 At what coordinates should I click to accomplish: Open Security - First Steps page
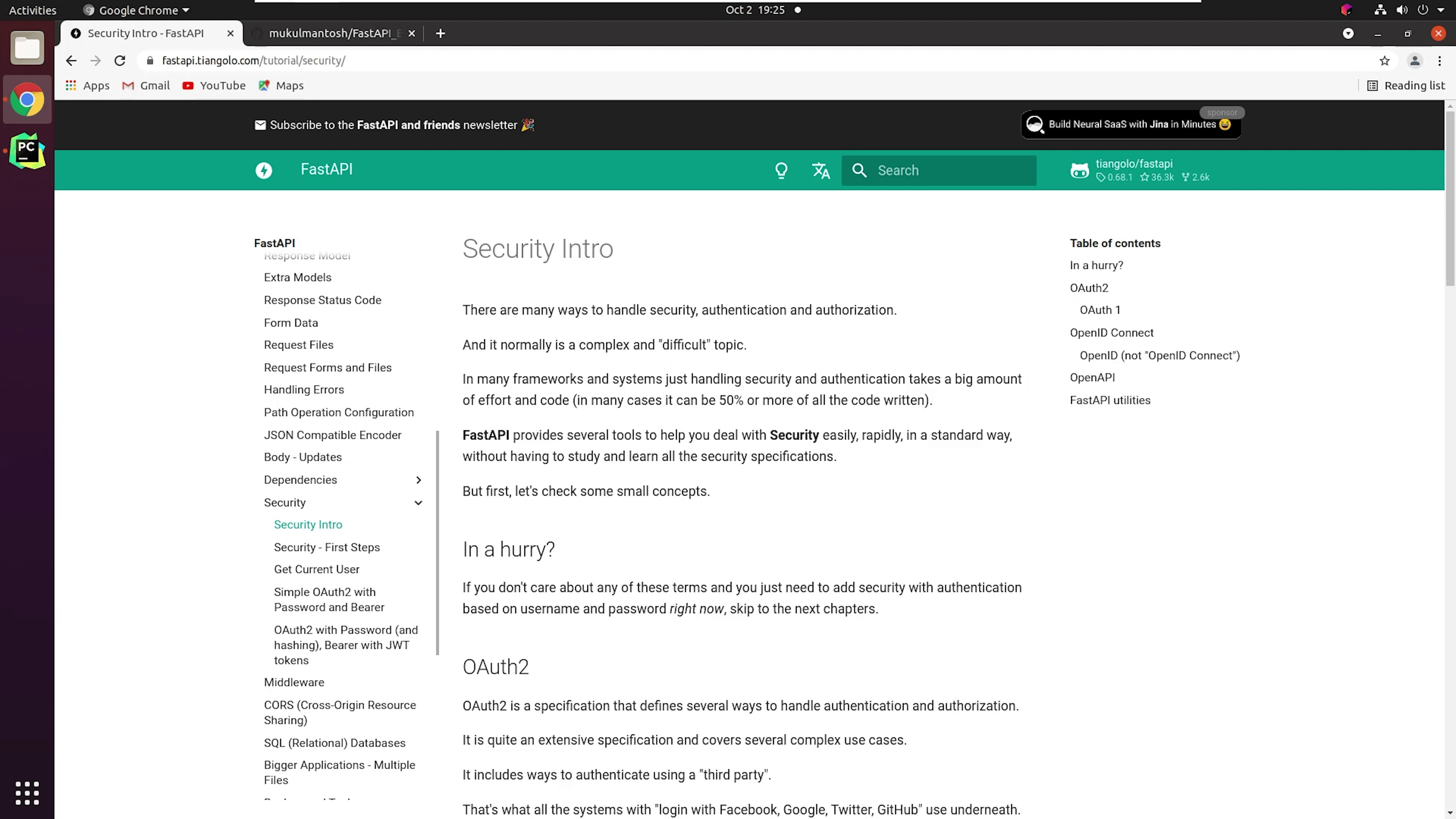[327, 547]
